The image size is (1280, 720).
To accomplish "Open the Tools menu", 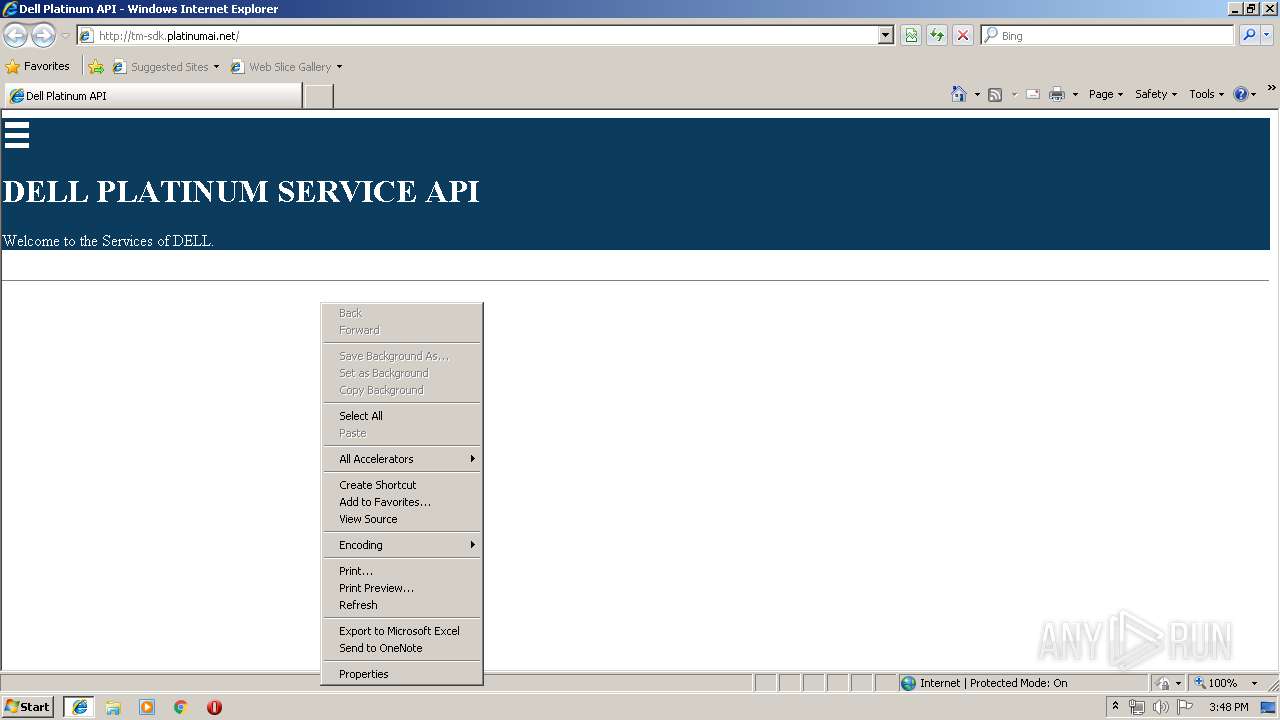I will click(x=1207, y=94).
